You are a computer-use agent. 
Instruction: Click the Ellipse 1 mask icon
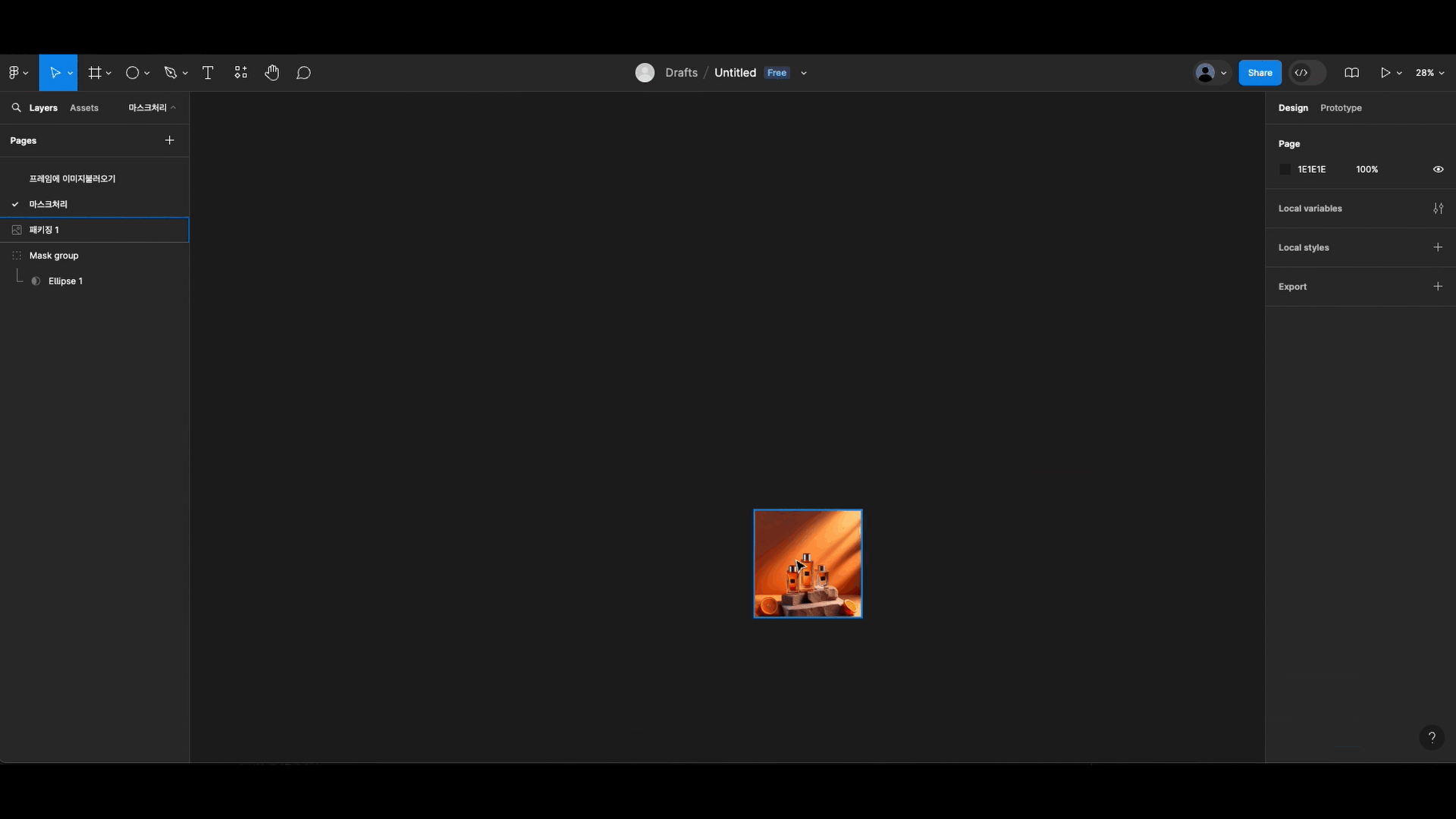pyautogui.click(x=36, y=281)
